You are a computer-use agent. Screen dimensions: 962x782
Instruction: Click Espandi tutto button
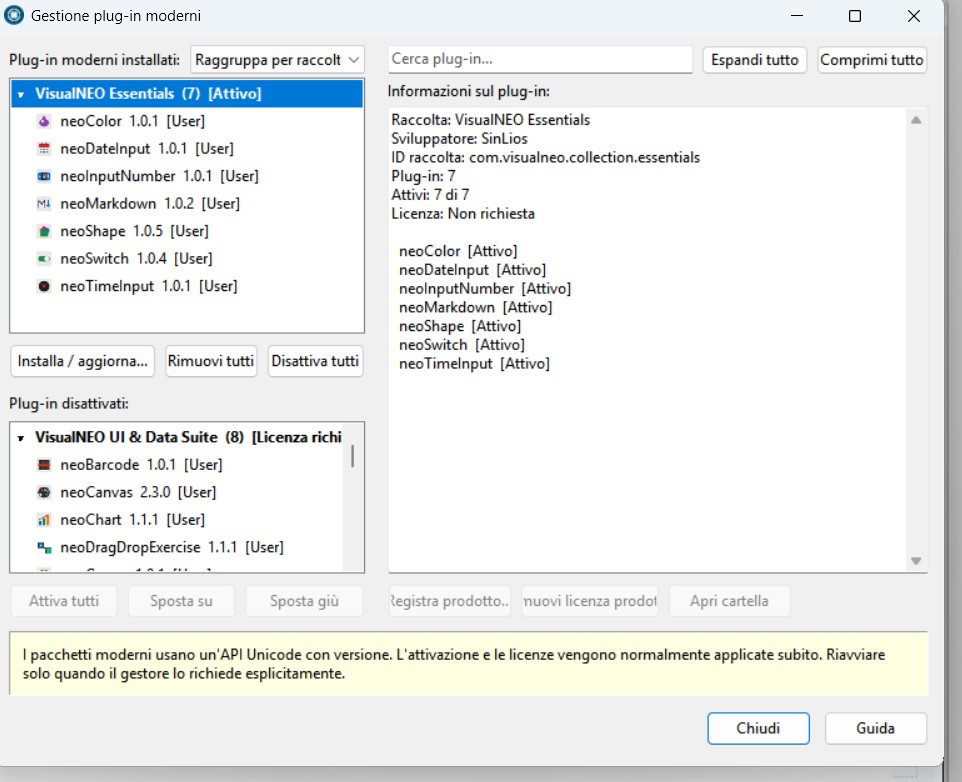click(x=755, y=60)
